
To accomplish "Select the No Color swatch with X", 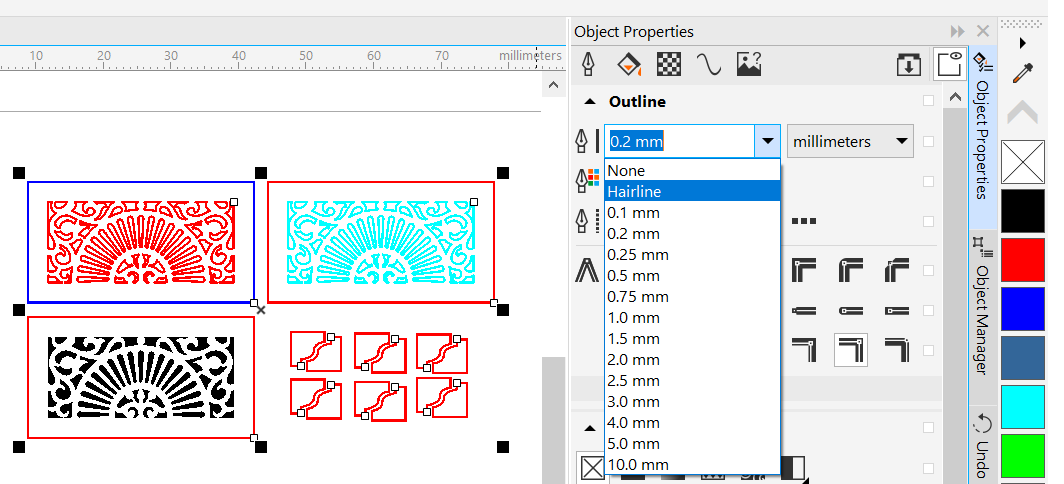I will [1022, 161].
